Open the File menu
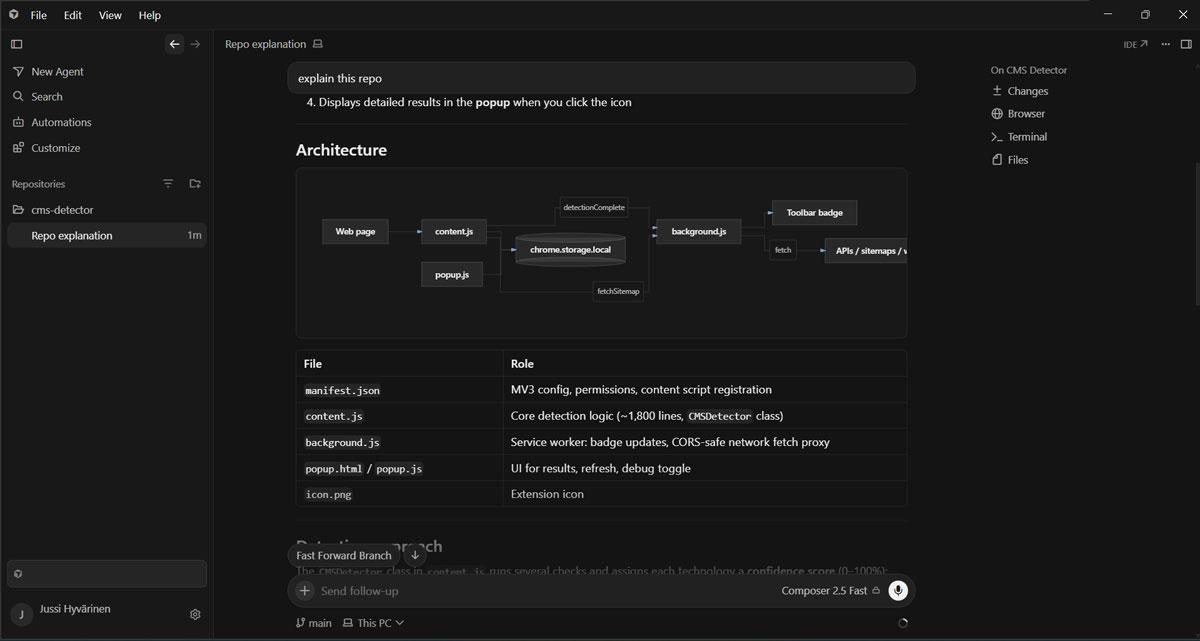The width and height of the screenshot is (1200, 641). coord(38,15)
